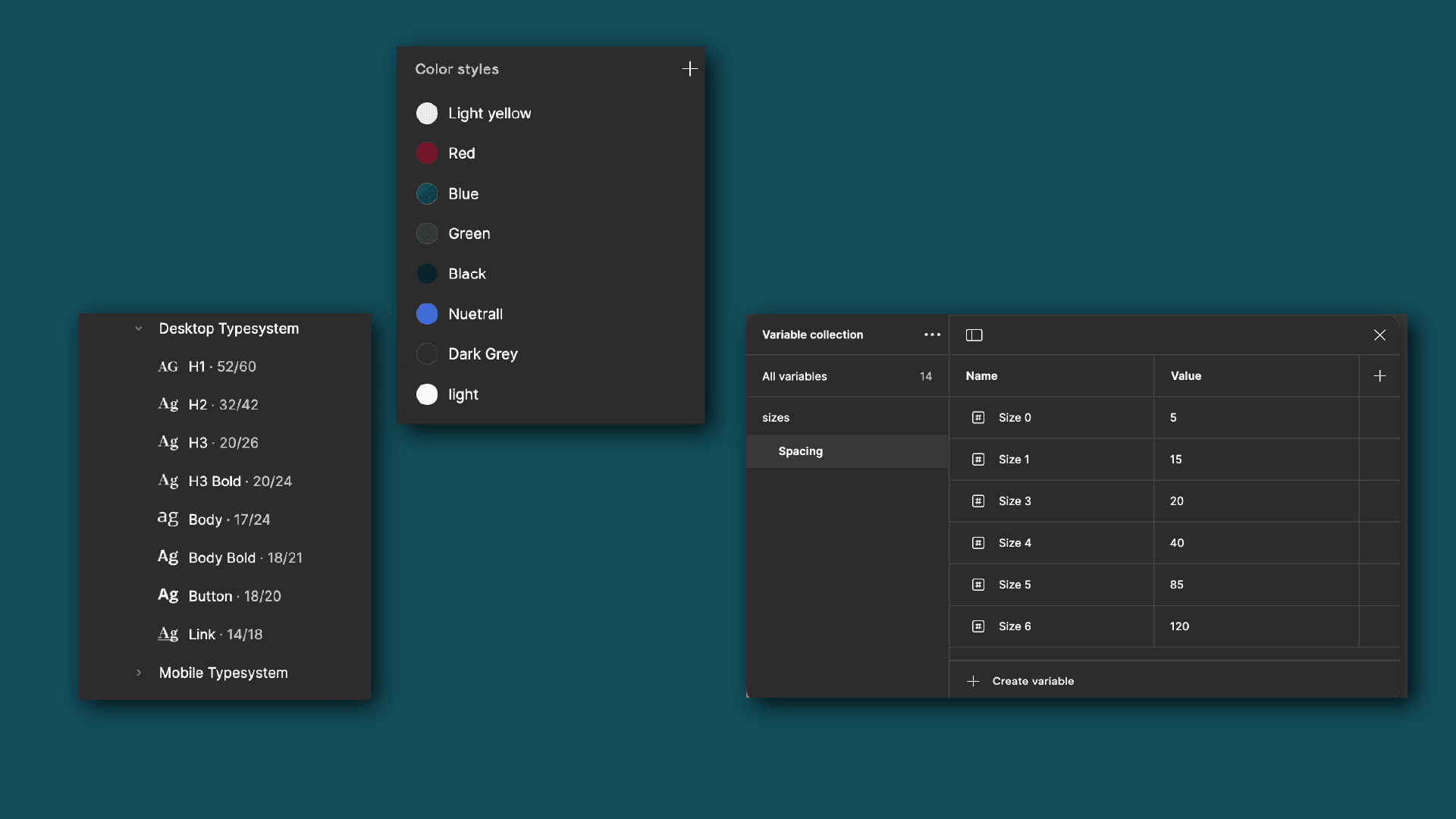1456x819 pixels.
Task: Open the Variable collection three-dot menu
Action: click(932, 334)
